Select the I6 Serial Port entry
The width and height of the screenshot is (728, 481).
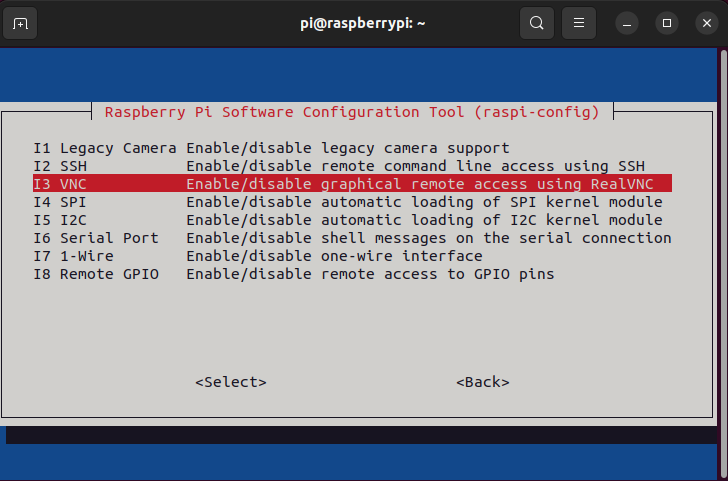96,238
